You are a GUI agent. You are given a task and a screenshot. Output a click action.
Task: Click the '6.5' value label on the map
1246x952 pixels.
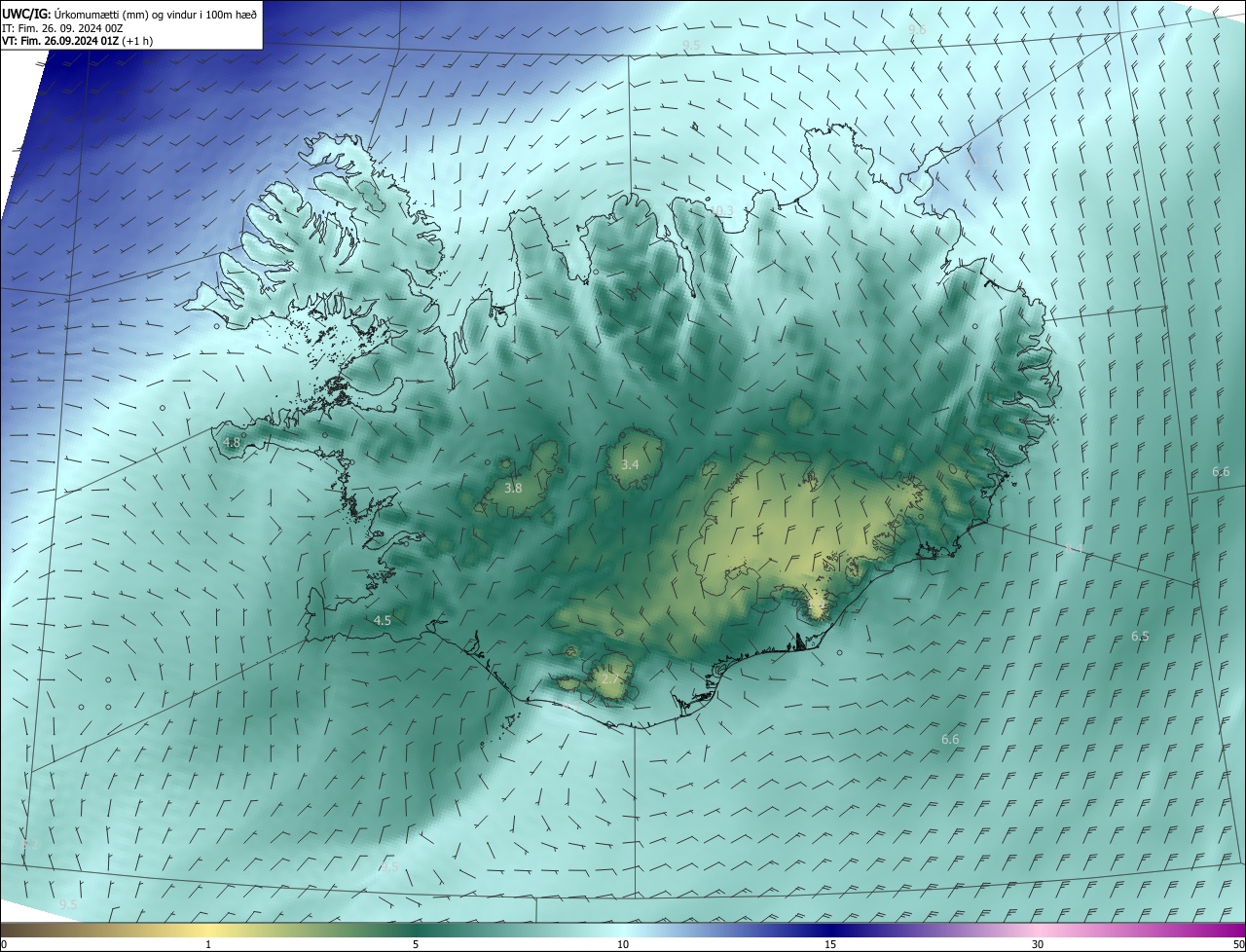tap(1140, 636)
